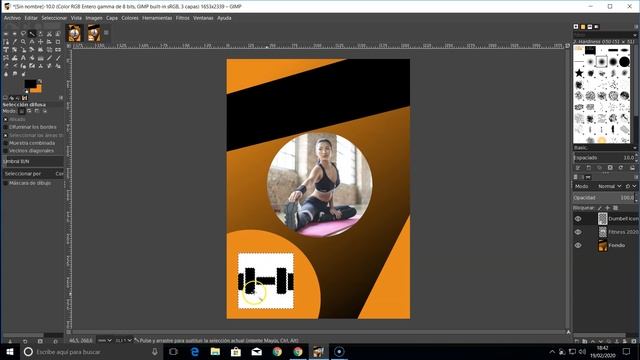Click the add to selection mode button
Viewport: 640px width, 360px height.
(29, 111)
